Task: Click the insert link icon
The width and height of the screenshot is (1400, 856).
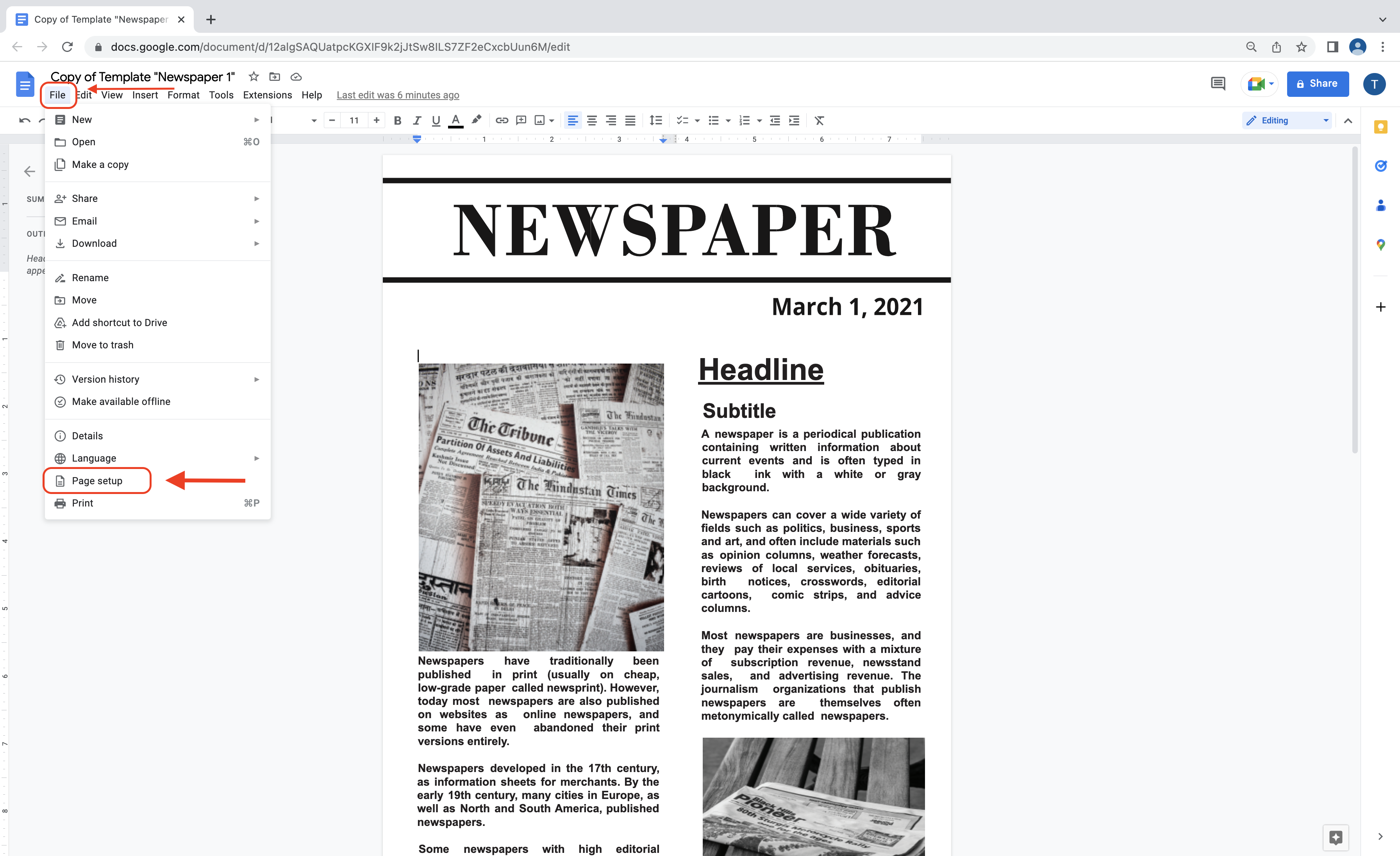Action: 501,121
